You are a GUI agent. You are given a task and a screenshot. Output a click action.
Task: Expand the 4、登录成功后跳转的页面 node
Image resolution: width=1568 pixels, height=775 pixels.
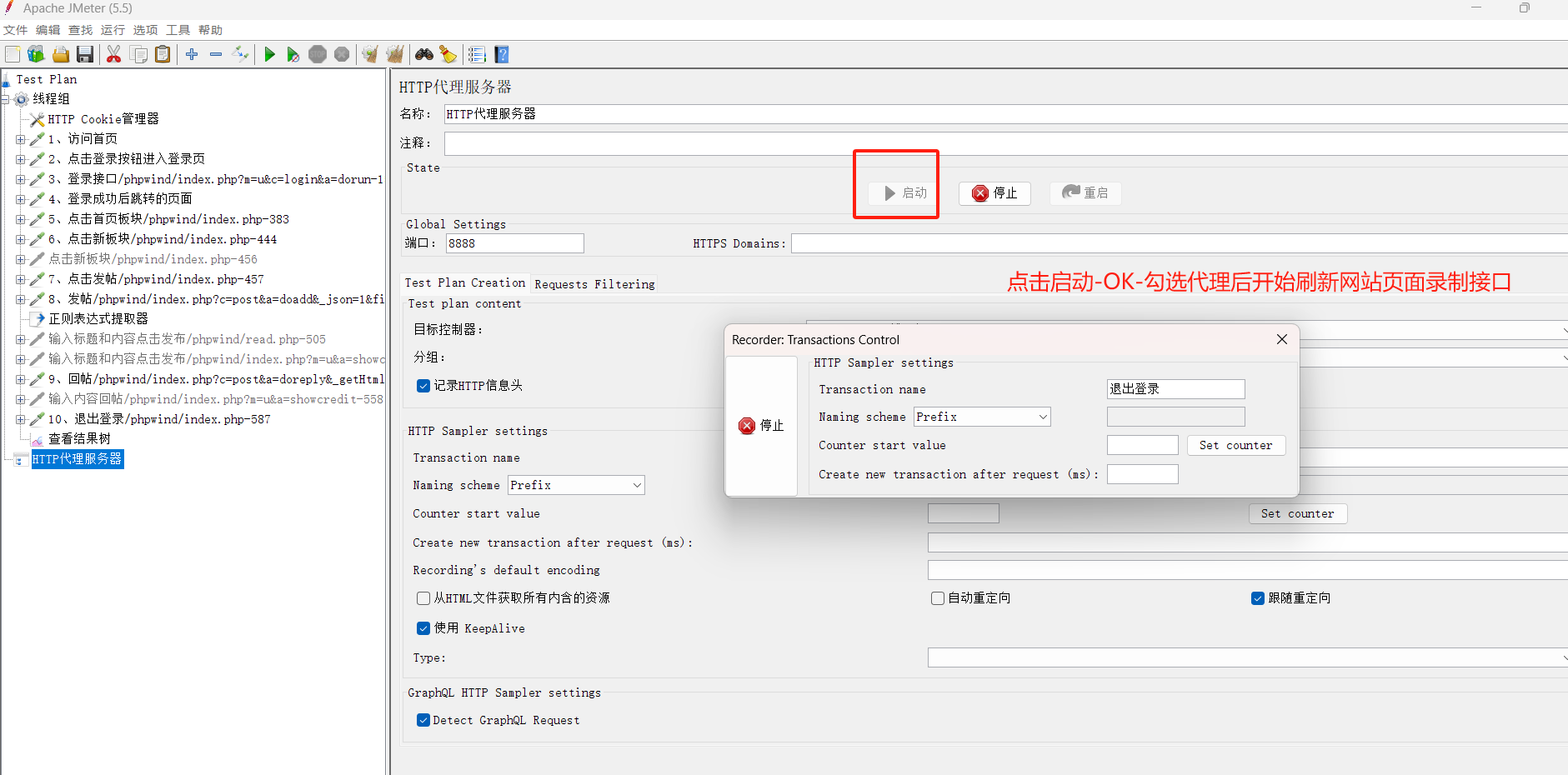click(21, 199)
